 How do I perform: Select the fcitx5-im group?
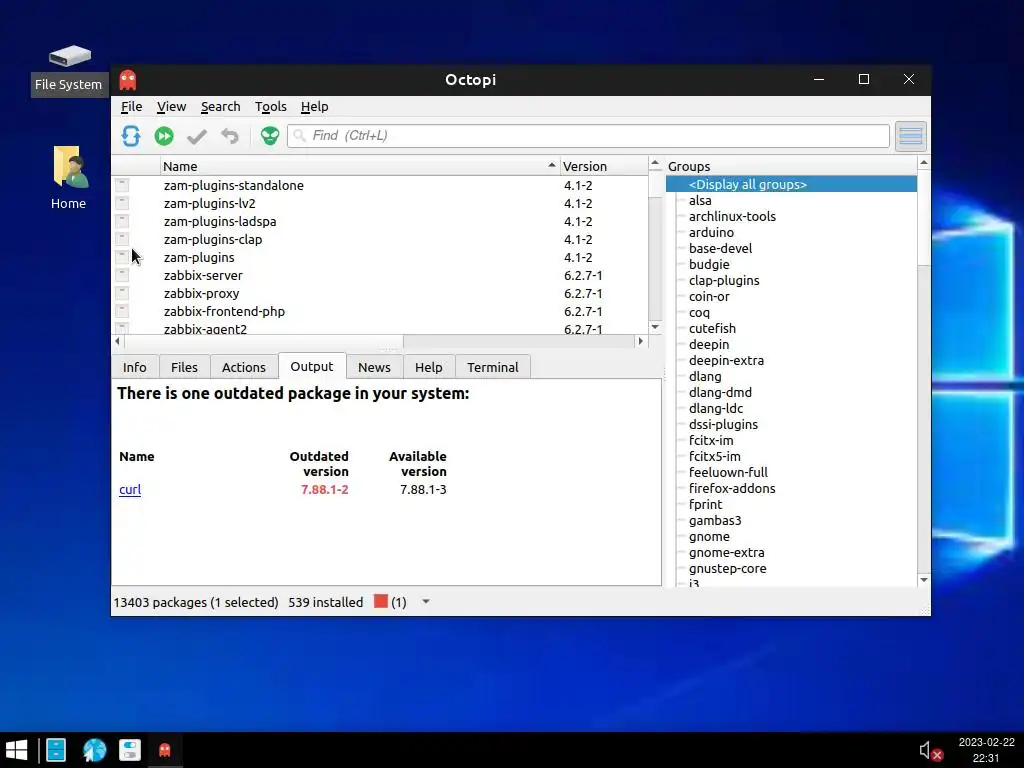(714, 456)
